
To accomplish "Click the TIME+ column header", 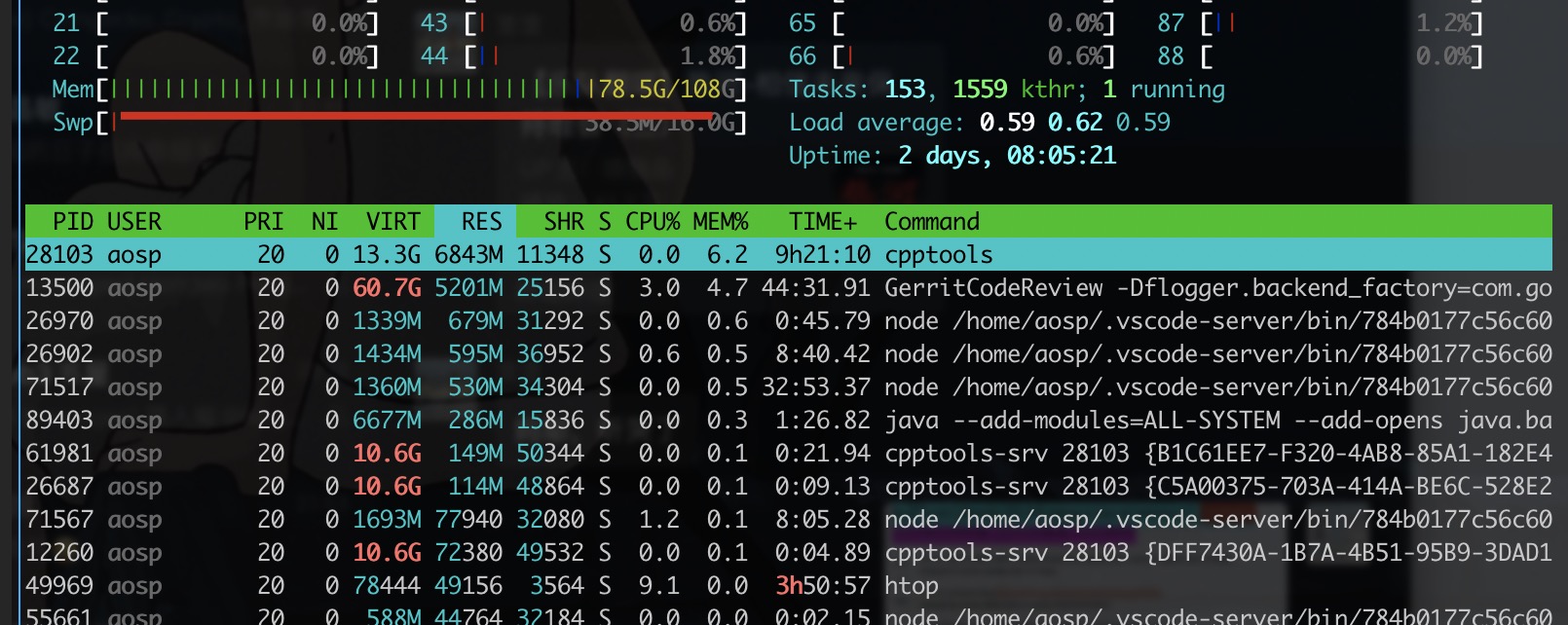I will coord(822,222).
